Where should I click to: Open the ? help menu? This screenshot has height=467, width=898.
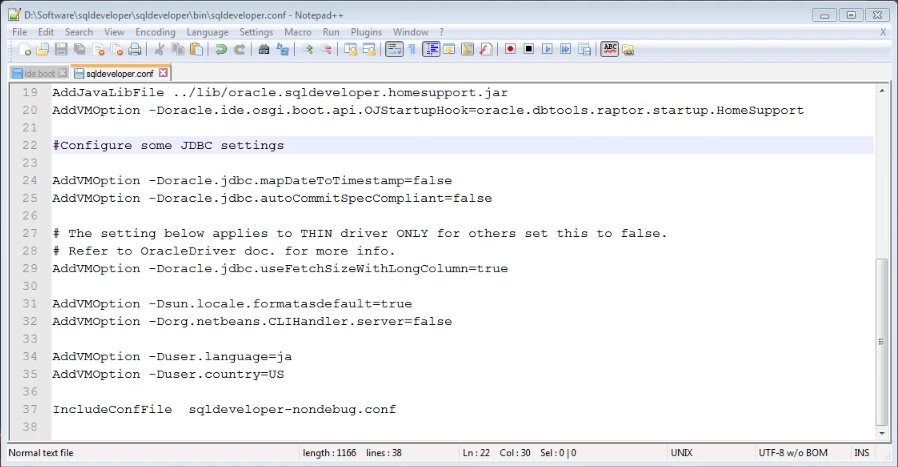[x=442, y=32]
